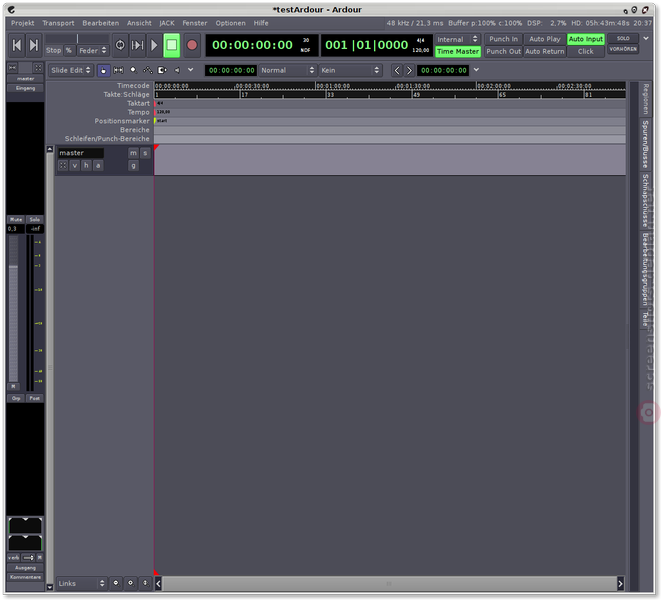Open master track height button h
This screenshot has height=600, width=661.
tap(86, 165)
